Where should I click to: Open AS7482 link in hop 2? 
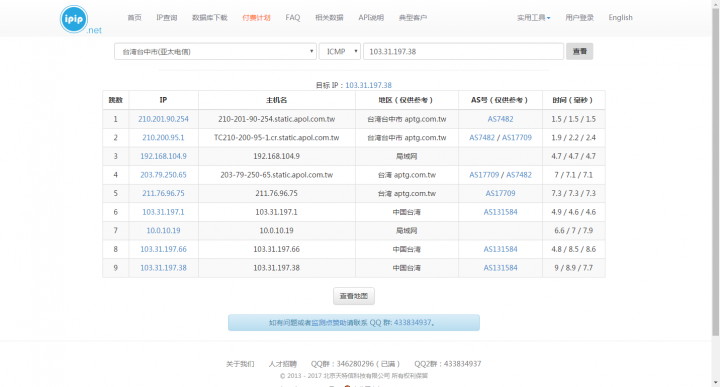[x=482, y=137]
